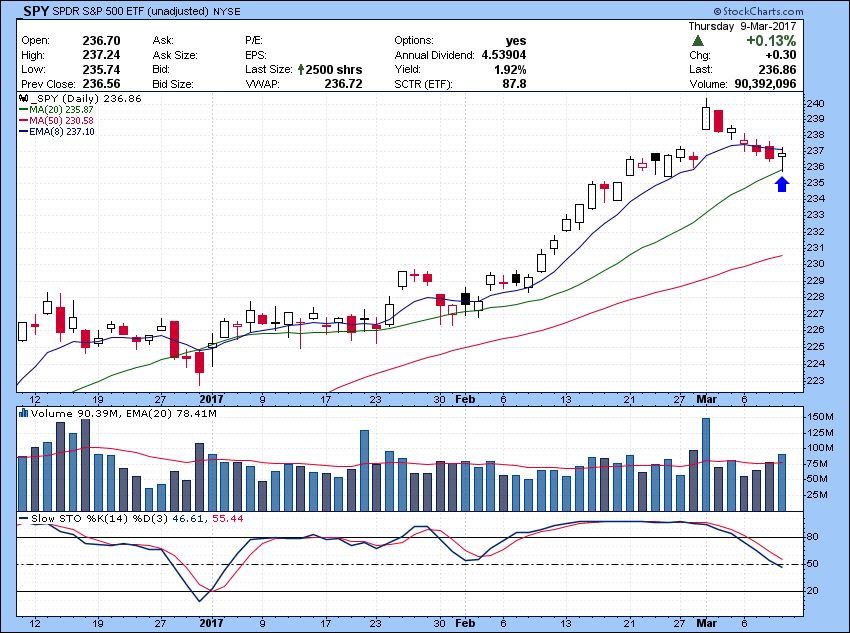Click the Open value 236.70
The height and width of the screenshot is (633, 850).
(101, 41)
